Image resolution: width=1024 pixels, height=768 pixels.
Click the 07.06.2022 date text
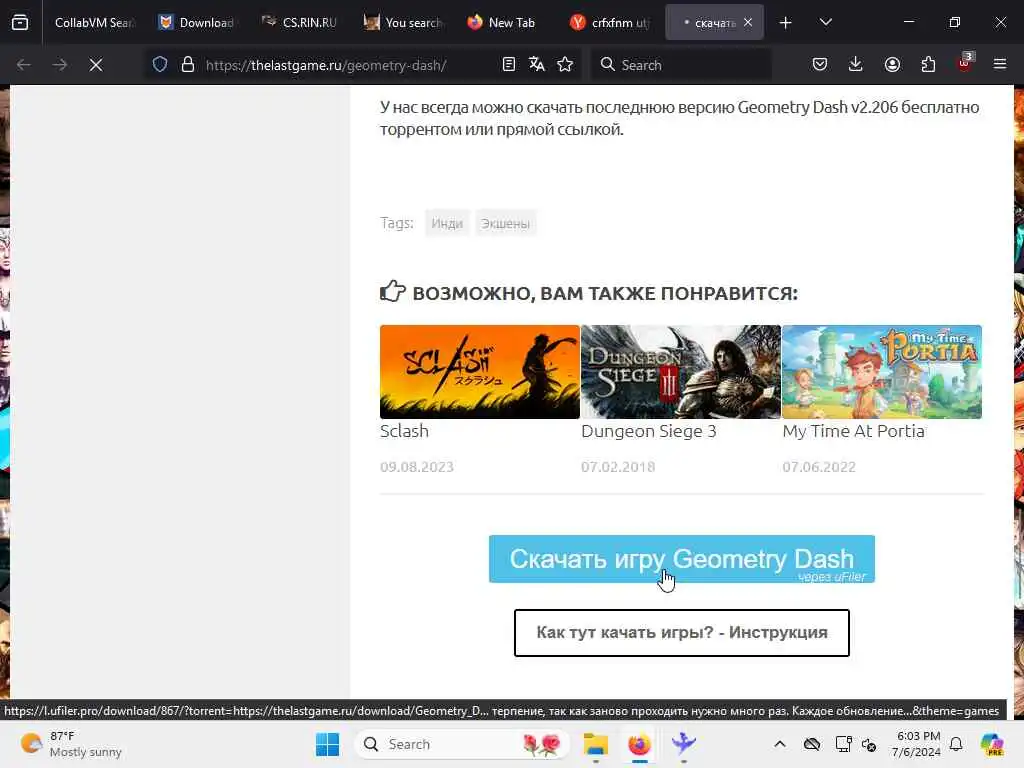[x=819, y=467]
